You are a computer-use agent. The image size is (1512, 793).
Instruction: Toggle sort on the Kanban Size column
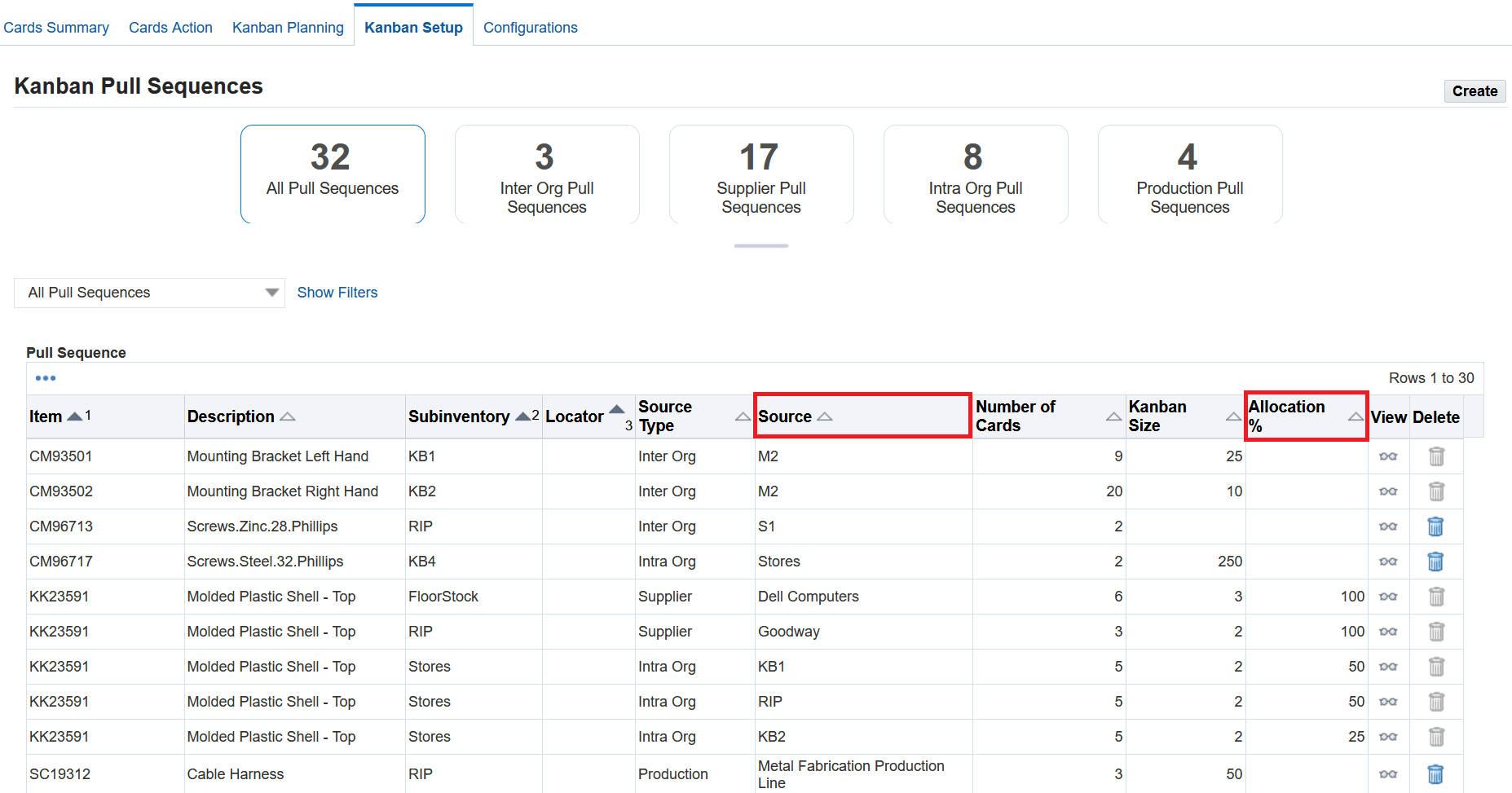click(x=1232, y=416)
